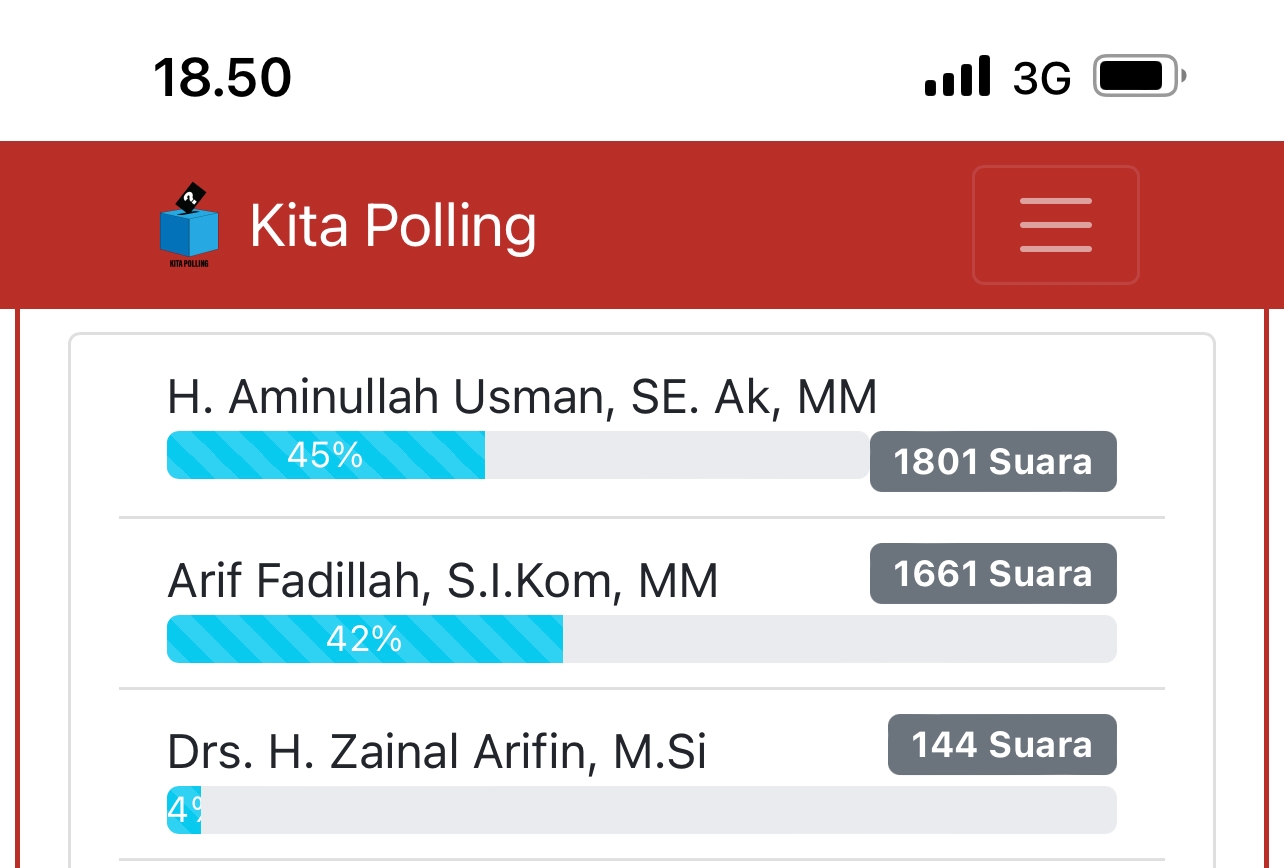
Task: Tap the battery indicator icon
Action: click(1138, 77)
